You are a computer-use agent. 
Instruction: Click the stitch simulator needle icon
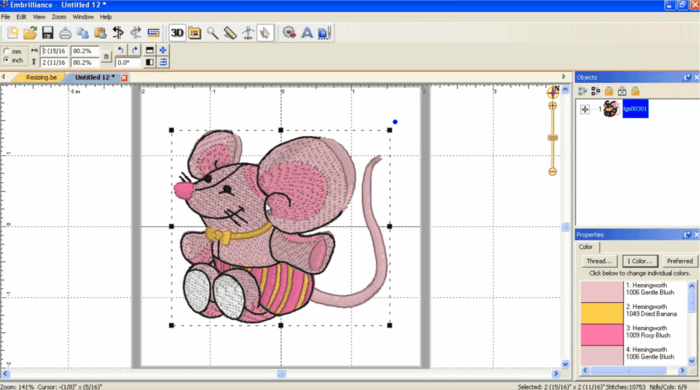[x=248, y=33]
